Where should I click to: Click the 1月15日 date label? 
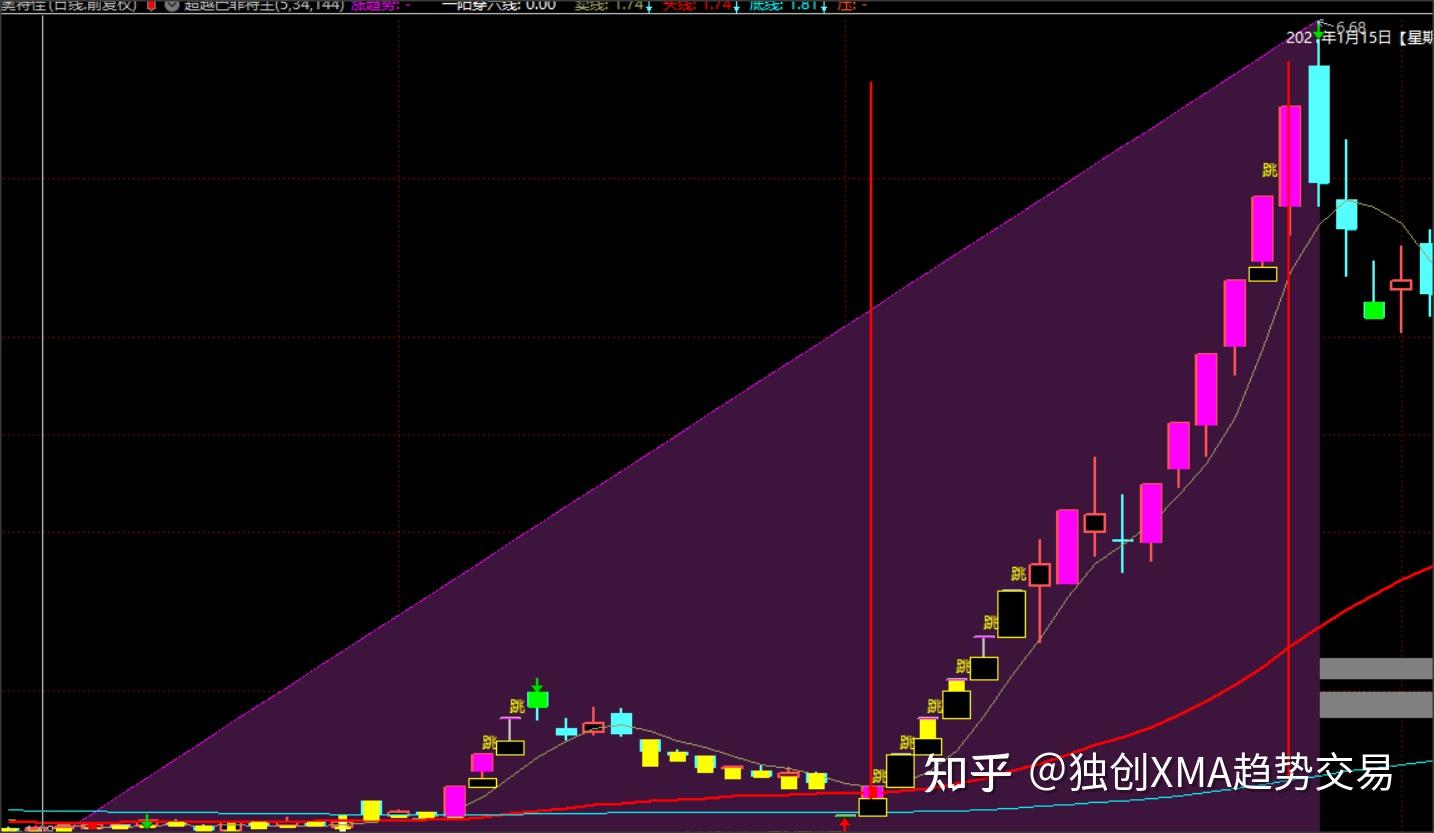1356,38
